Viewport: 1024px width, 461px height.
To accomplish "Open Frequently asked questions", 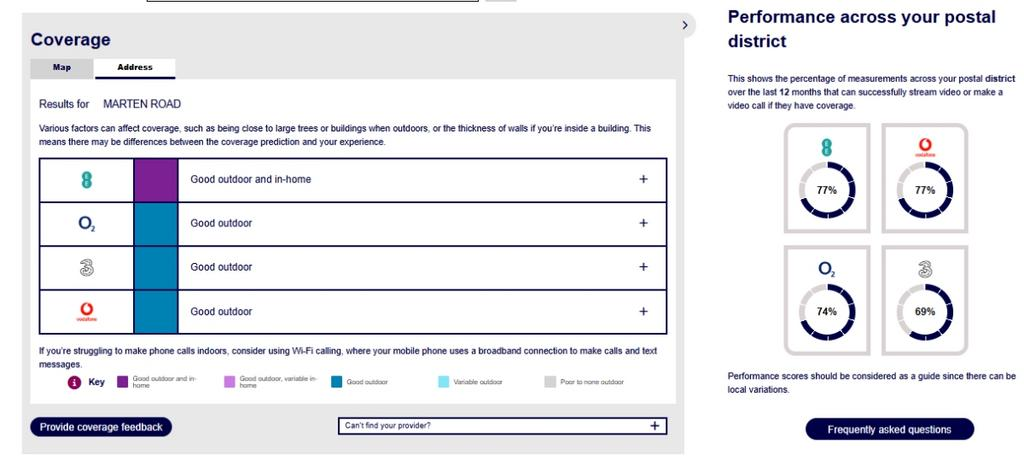I will (889, 429).
